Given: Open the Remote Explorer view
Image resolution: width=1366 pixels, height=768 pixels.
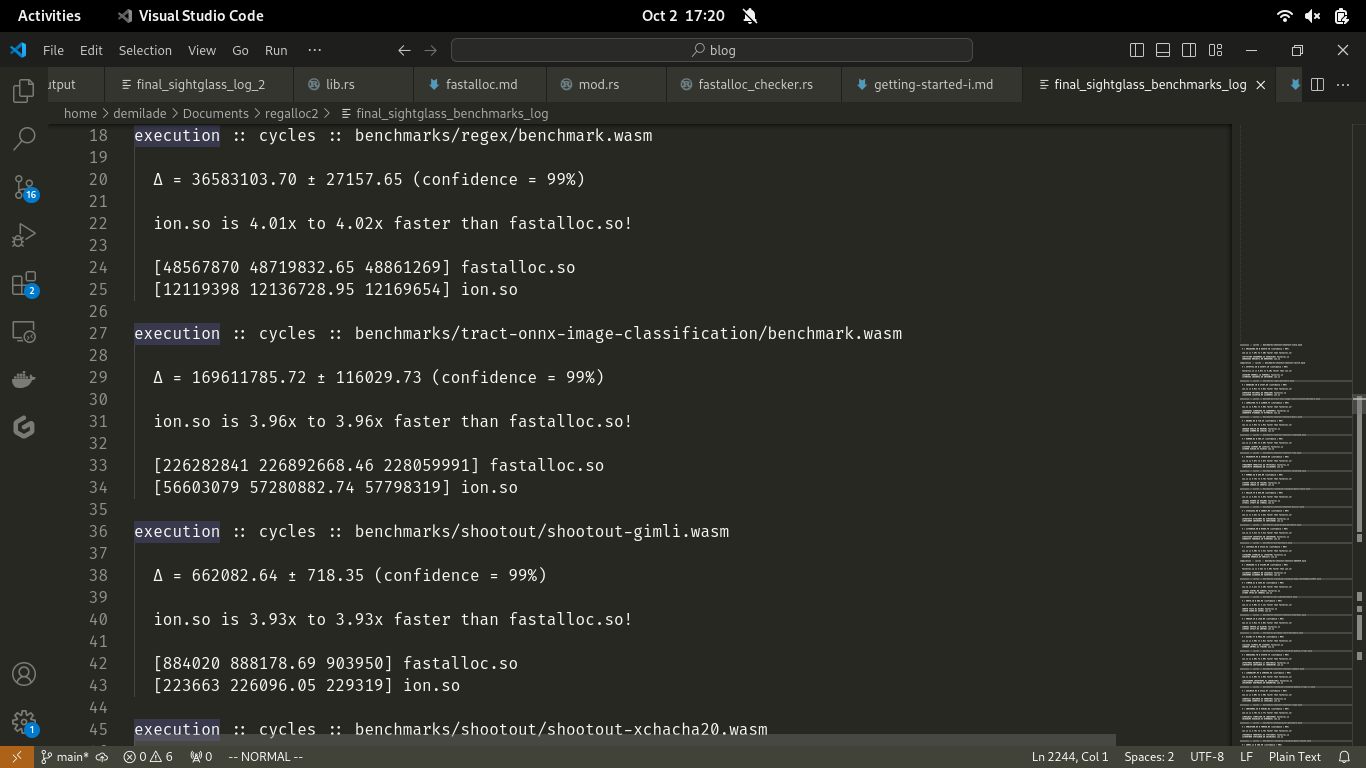Looking at the screenshot, I should (x=24, y=332).
